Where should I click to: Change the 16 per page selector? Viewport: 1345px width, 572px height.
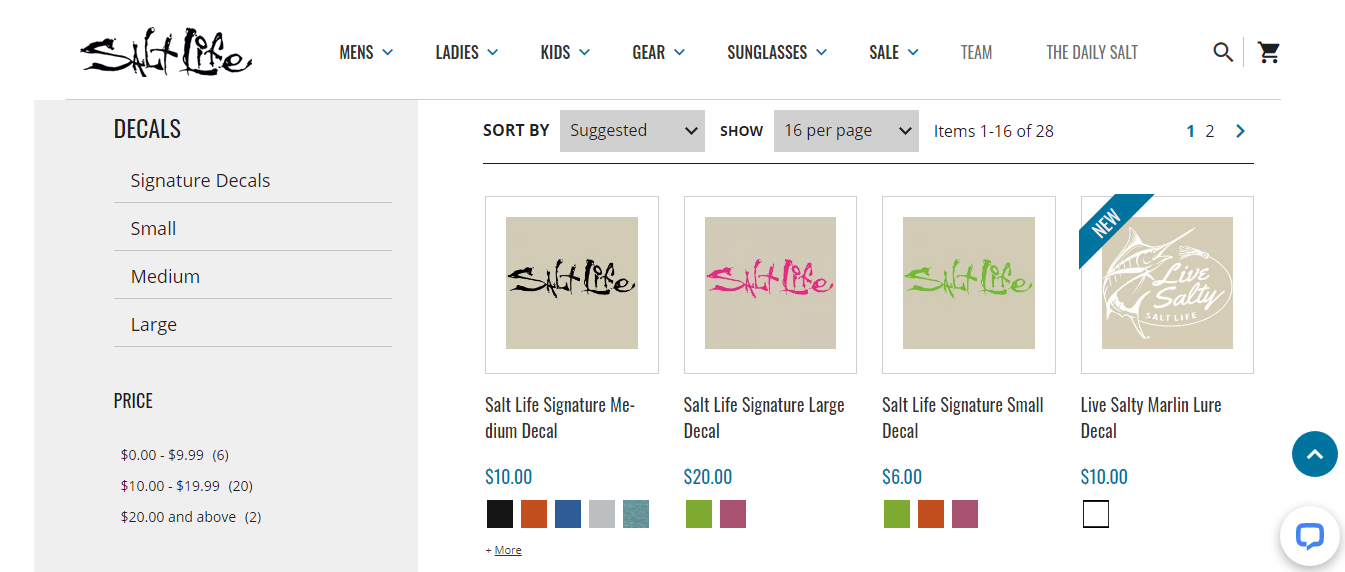(846, 131)
